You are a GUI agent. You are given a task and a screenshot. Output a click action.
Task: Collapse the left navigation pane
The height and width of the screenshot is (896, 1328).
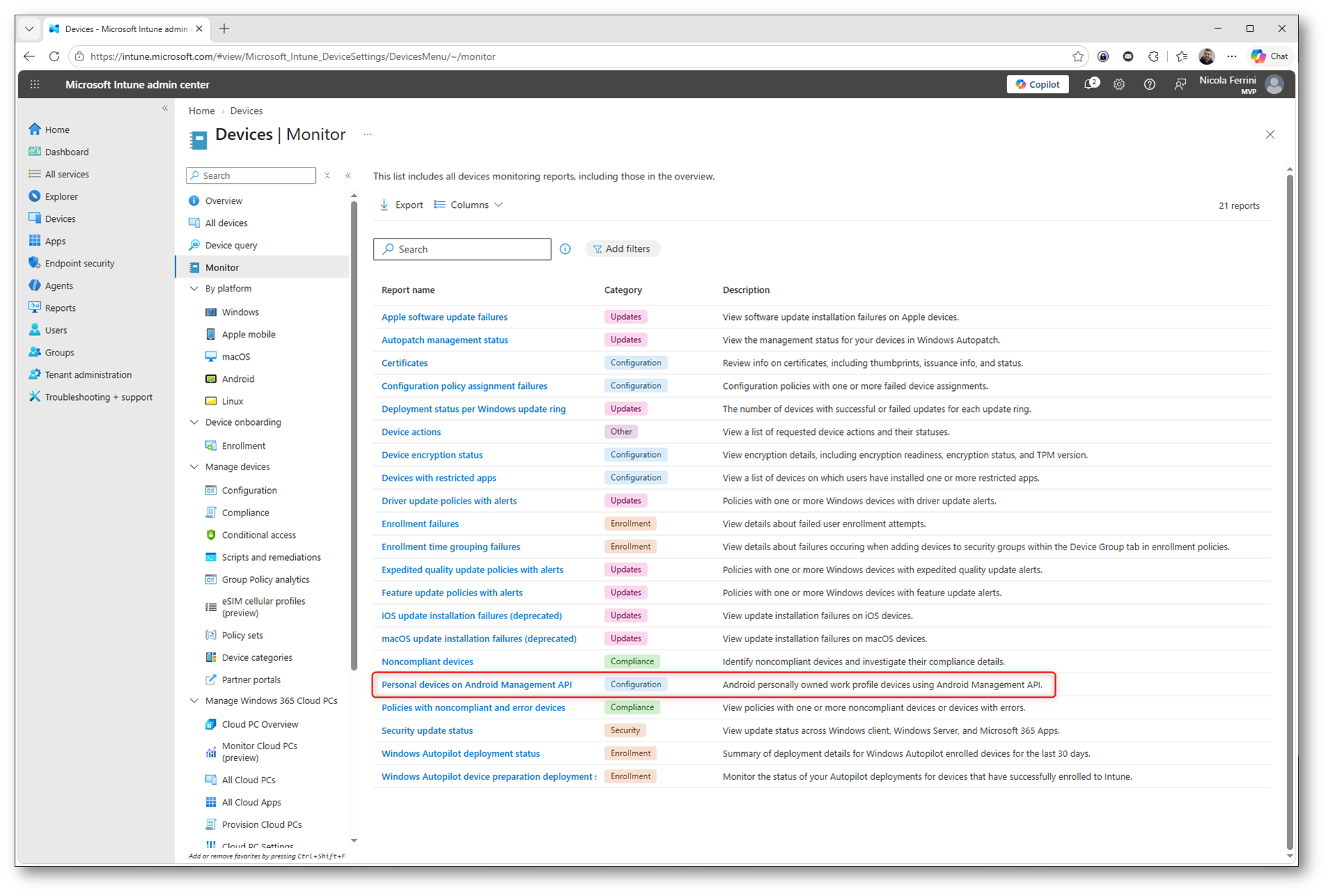pyautogui.click(x=165, y=108)
